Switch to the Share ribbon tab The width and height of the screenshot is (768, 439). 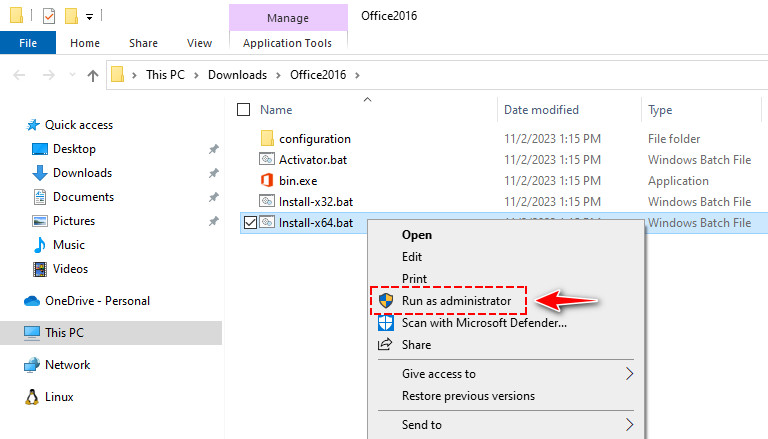point(144,43)
